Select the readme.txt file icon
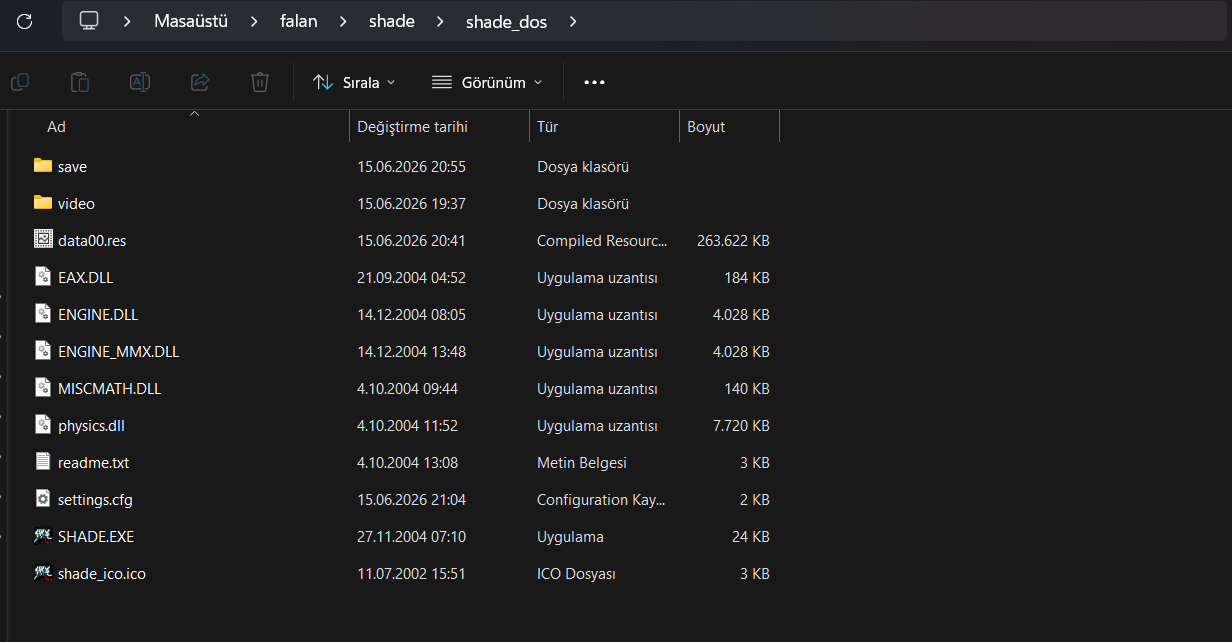This screenshot has width=1232, height=642. coord(43,462)
